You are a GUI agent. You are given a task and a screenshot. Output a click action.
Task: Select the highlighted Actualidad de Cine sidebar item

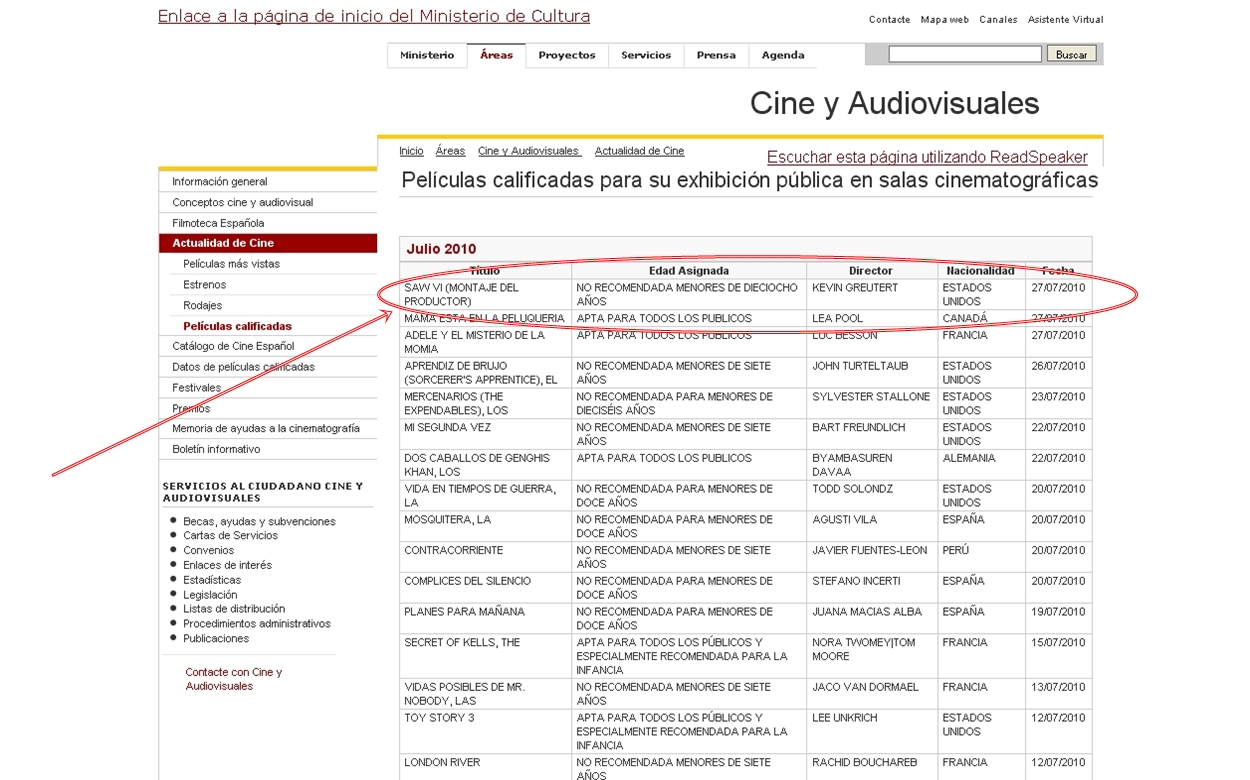pos(268,243)
